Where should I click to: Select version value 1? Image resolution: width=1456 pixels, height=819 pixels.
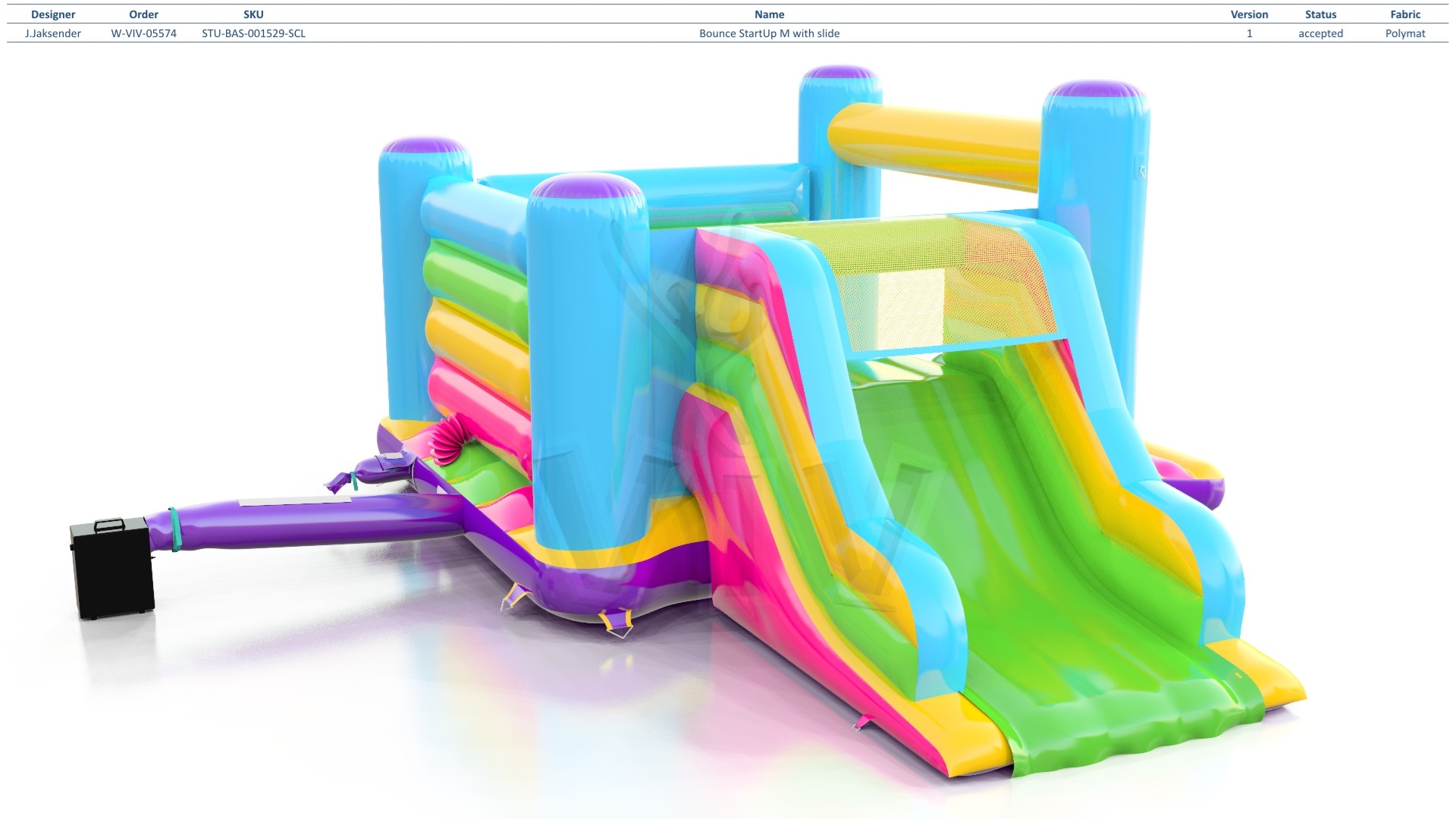[x=1249, y=33]
